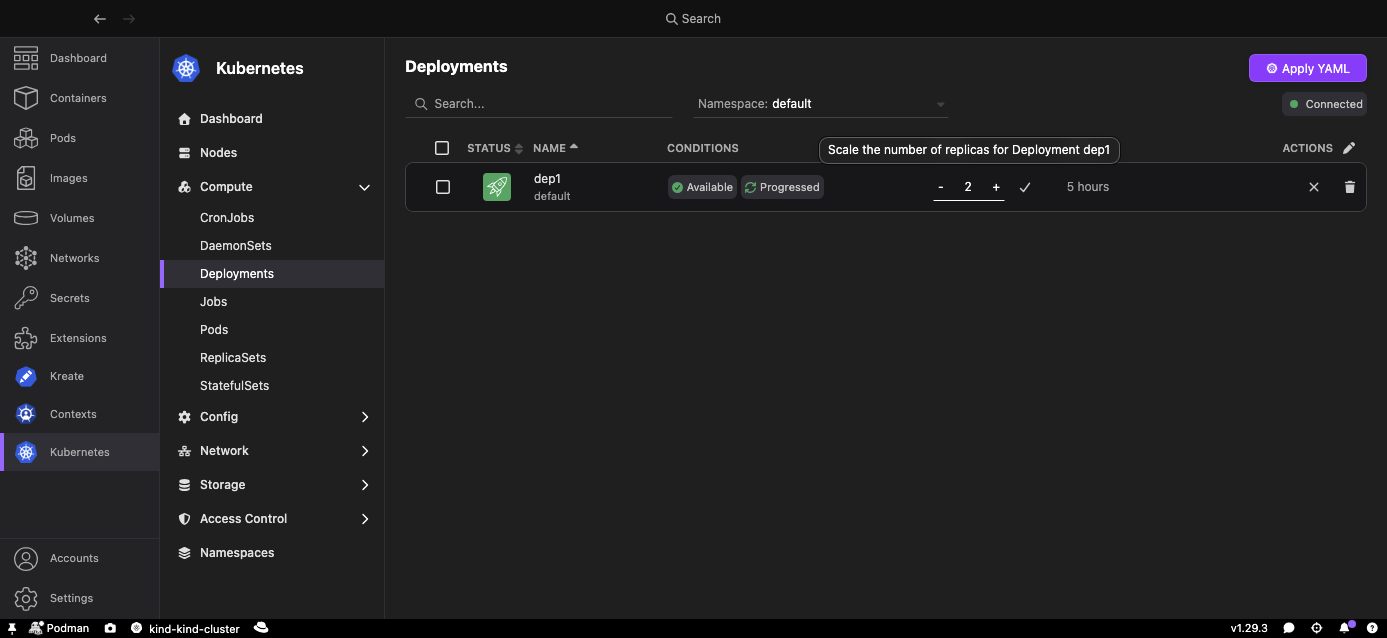The image size is (1387, 638).
Task: Open the Extensions section
Action: pyautogui.click(x=79, y=338)
